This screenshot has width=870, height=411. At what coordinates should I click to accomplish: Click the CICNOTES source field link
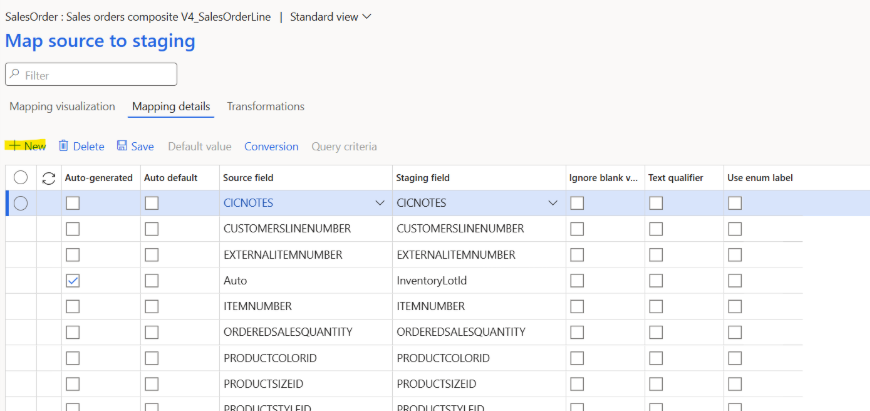248,204
